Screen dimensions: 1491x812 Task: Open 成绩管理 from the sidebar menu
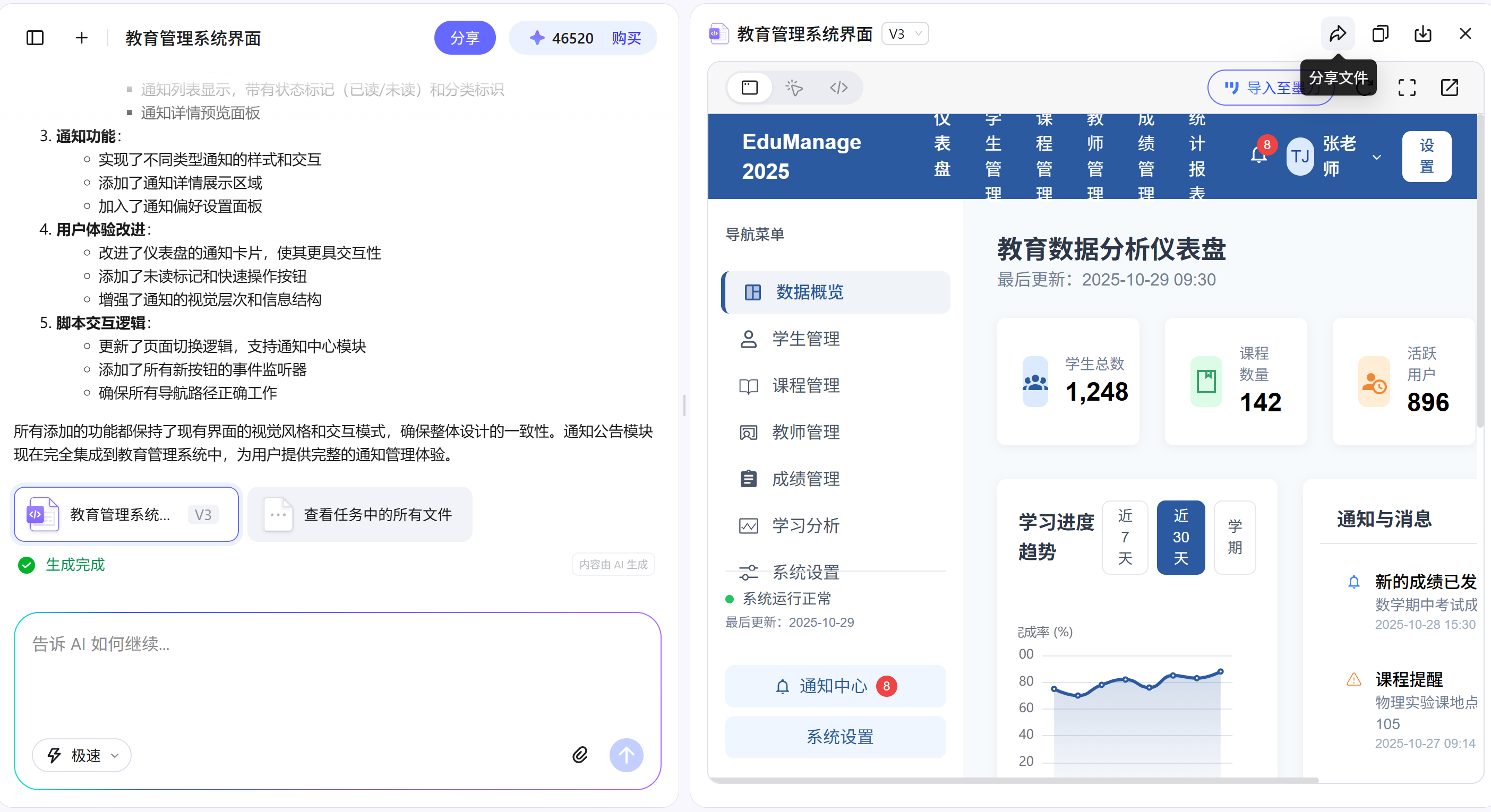pyautogui.click(x=806, y=478)
